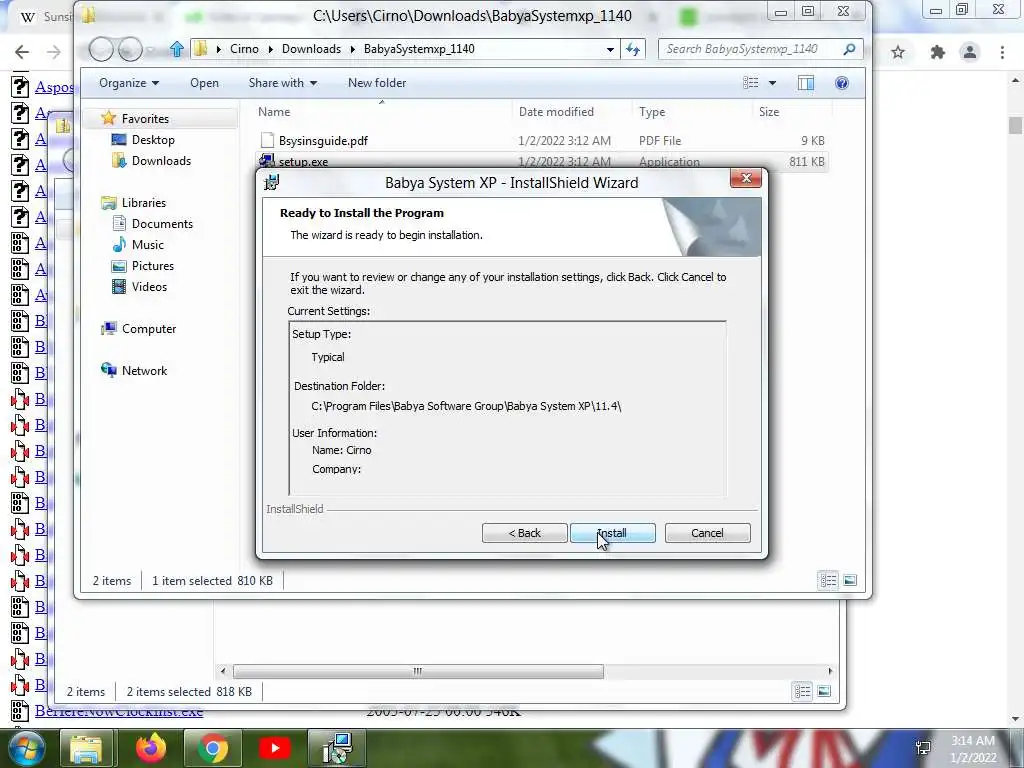Viewport: 1024px width, 768px height.
Task: Click Chrome's back arrow button
Action: [22, 52]
